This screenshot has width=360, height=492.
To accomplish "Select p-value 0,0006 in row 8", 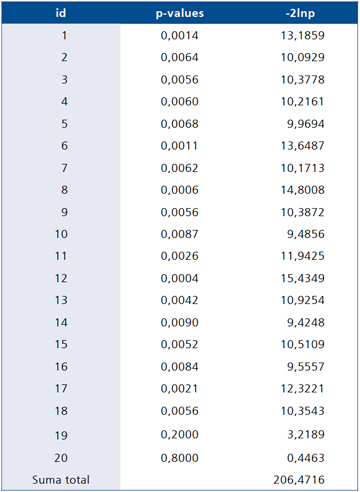I will (x=179, y=190).
